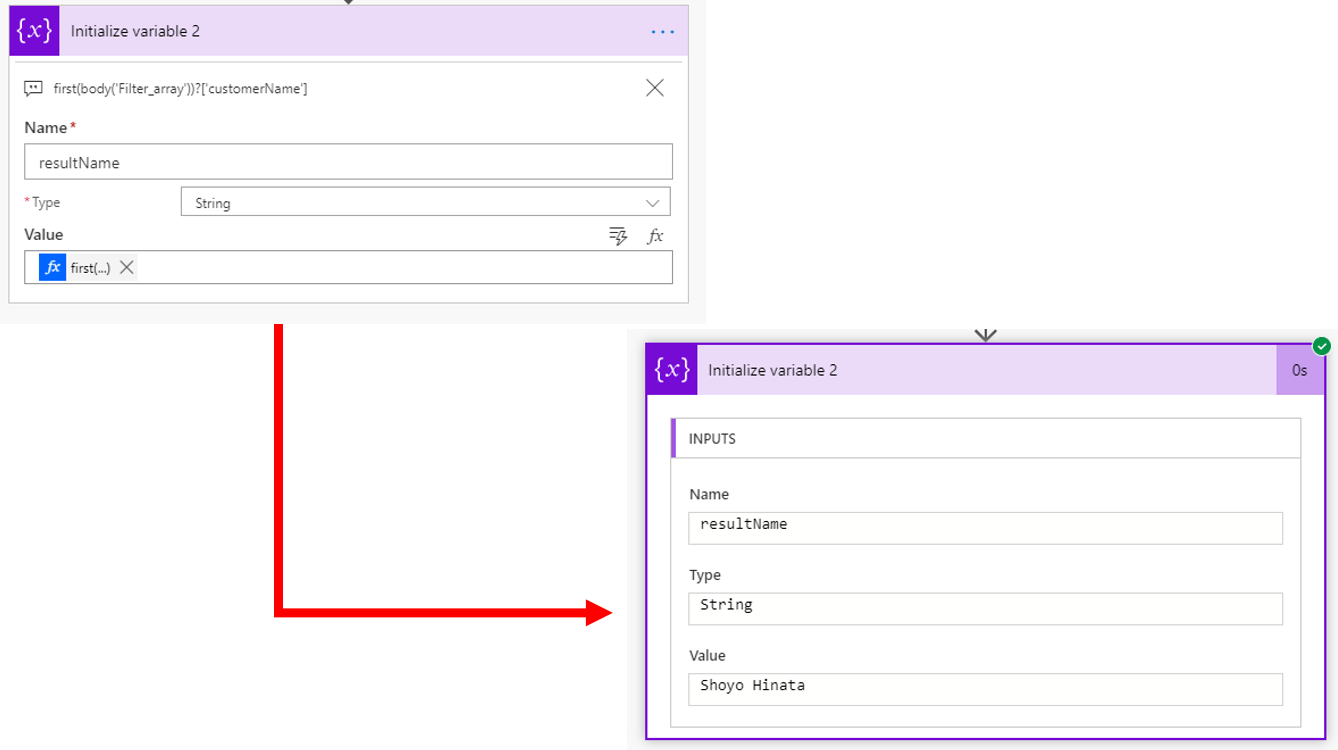Click the INPUTS section header
Viewport: 1338px width, 750px height.
pyautogui.click(x=985, y=438)
